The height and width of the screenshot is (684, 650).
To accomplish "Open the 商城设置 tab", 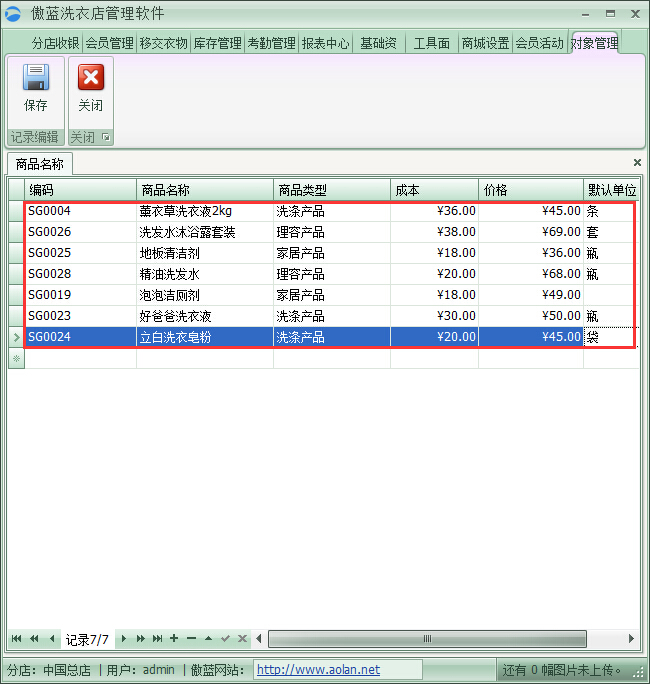I will (x=486, y=43).
